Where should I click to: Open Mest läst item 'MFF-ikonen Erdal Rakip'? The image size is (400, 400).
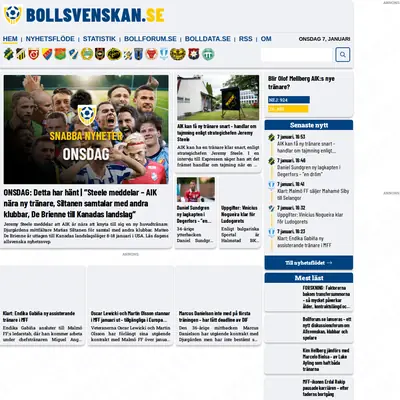coord(325,388)
